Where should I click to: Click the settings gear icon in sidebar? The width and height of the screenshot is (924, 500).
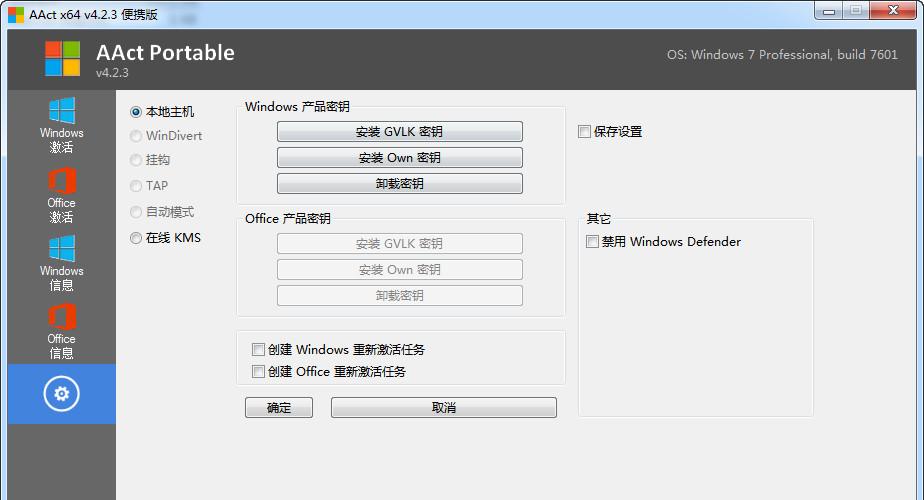tap(61, 393)
